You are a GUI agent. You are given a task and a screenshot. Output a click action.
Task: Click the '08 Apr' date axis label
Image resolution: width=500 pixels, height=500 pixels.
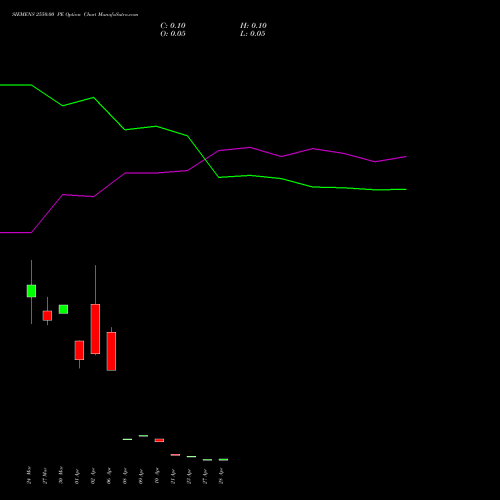pyautogui.click(x=125, y=476)
